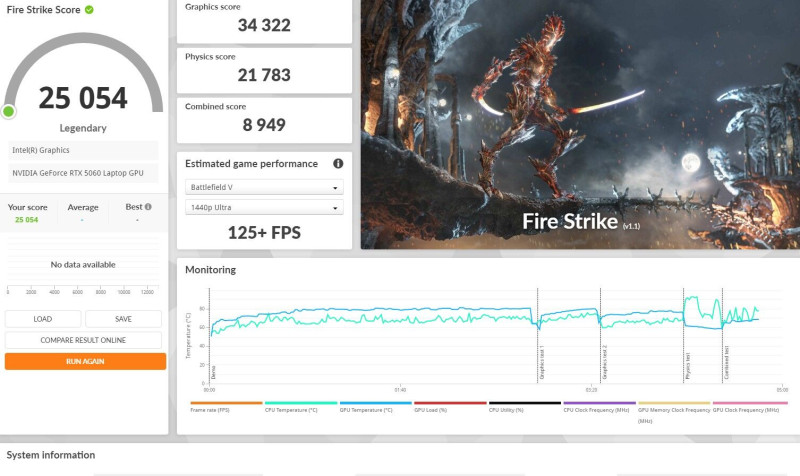
Task: Click the Monitoring section heading
Action: pos(211,270)
